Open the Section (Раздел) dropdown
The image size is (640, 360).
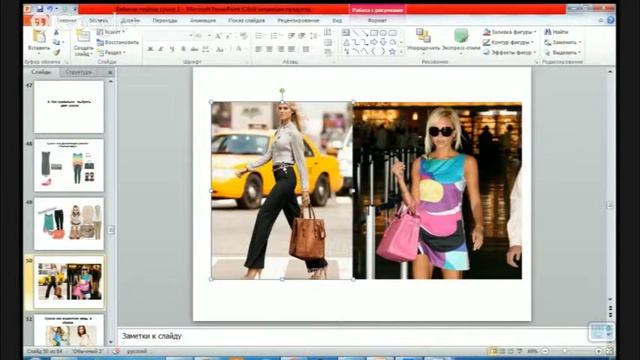(111, 53)
